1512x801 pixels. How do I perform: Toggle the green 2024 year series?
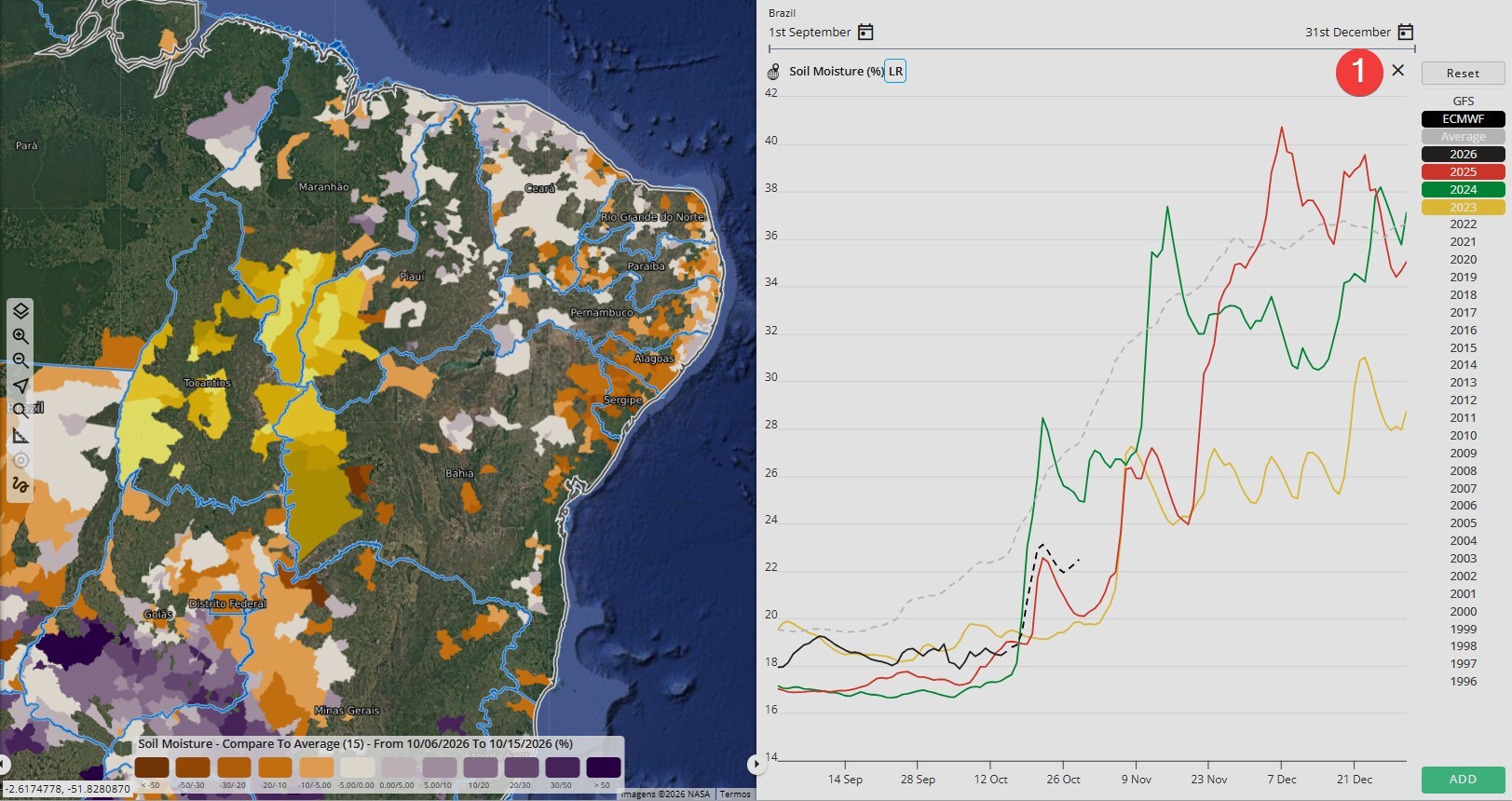coord(1463,190)
